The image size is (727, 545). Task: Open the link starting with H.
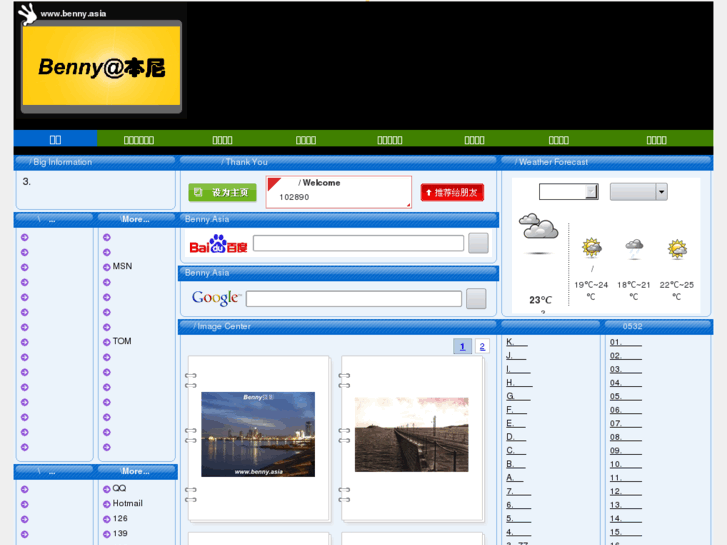click(519, 383)
